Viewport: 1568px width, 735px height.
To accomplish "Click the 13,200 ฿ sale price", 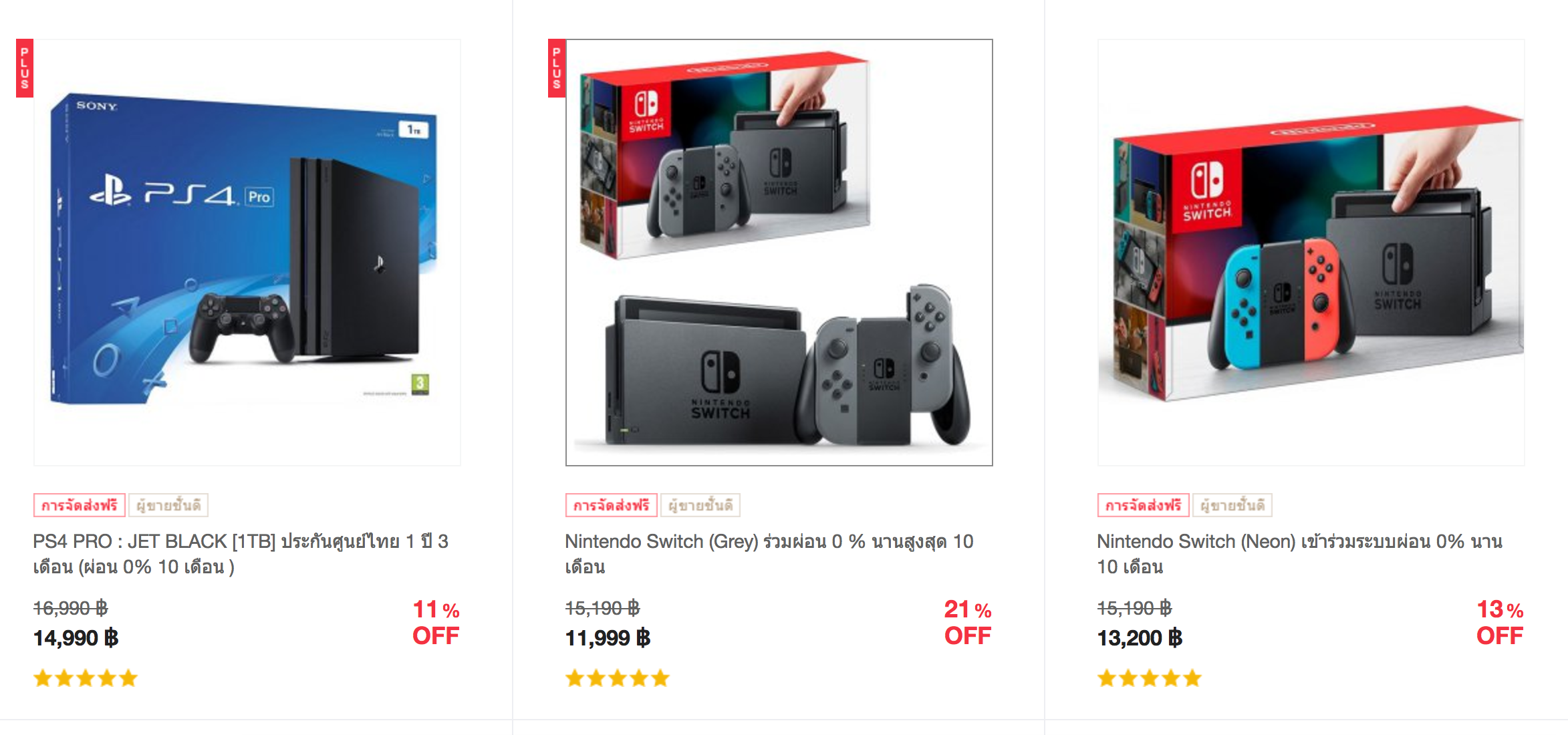I will [1140, 638].
